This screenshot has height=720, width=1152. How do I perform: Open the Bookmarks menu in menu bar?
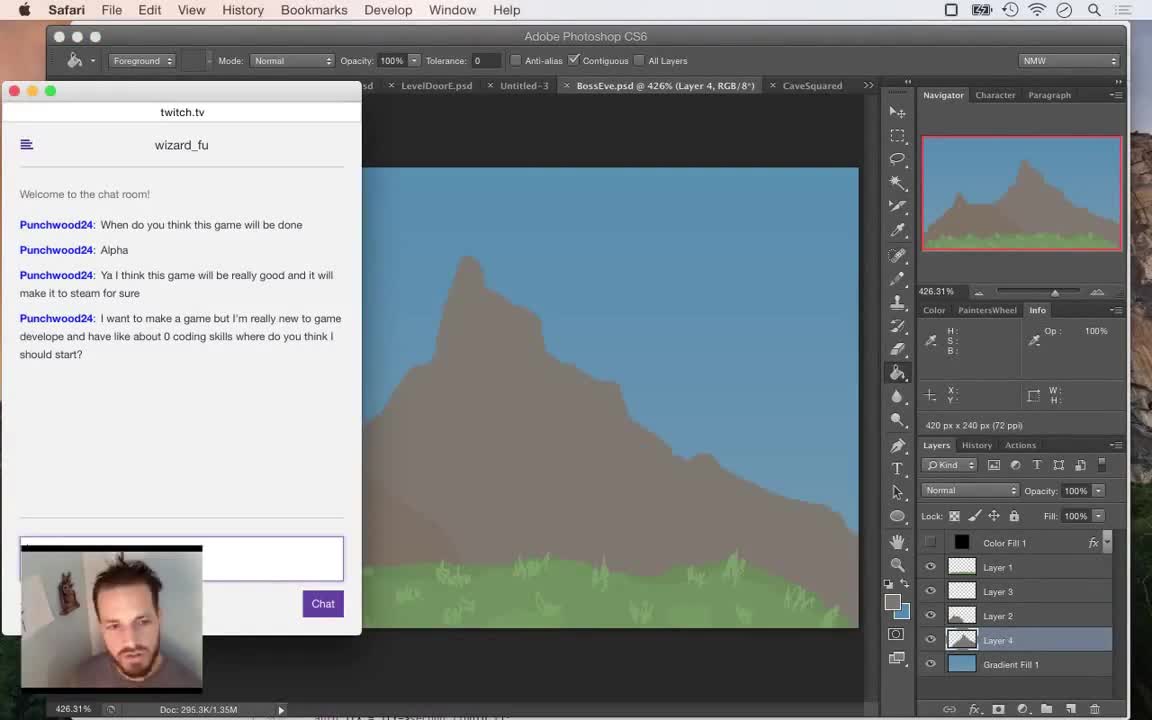[314, 10]
